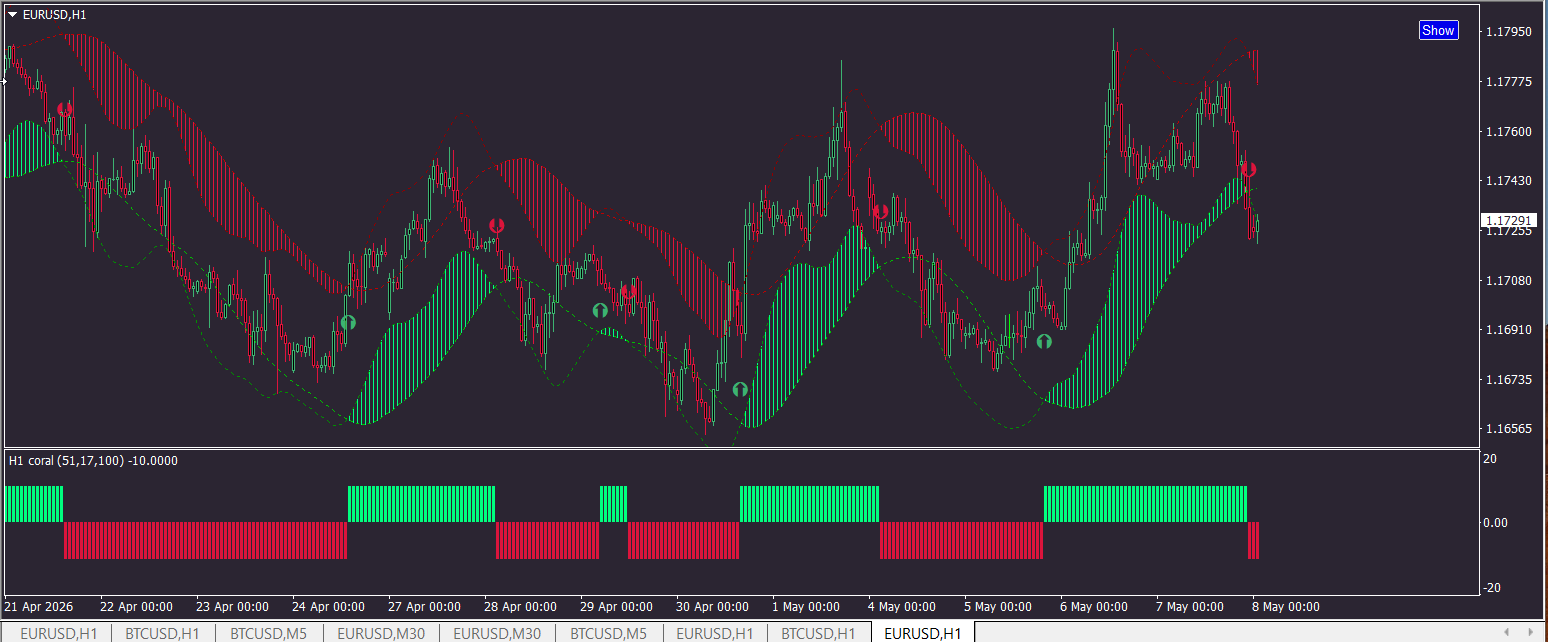1548x642 pixels.
Task: Select the green buy arrow at 30 Apr
Action: click(x=740, y=389)
